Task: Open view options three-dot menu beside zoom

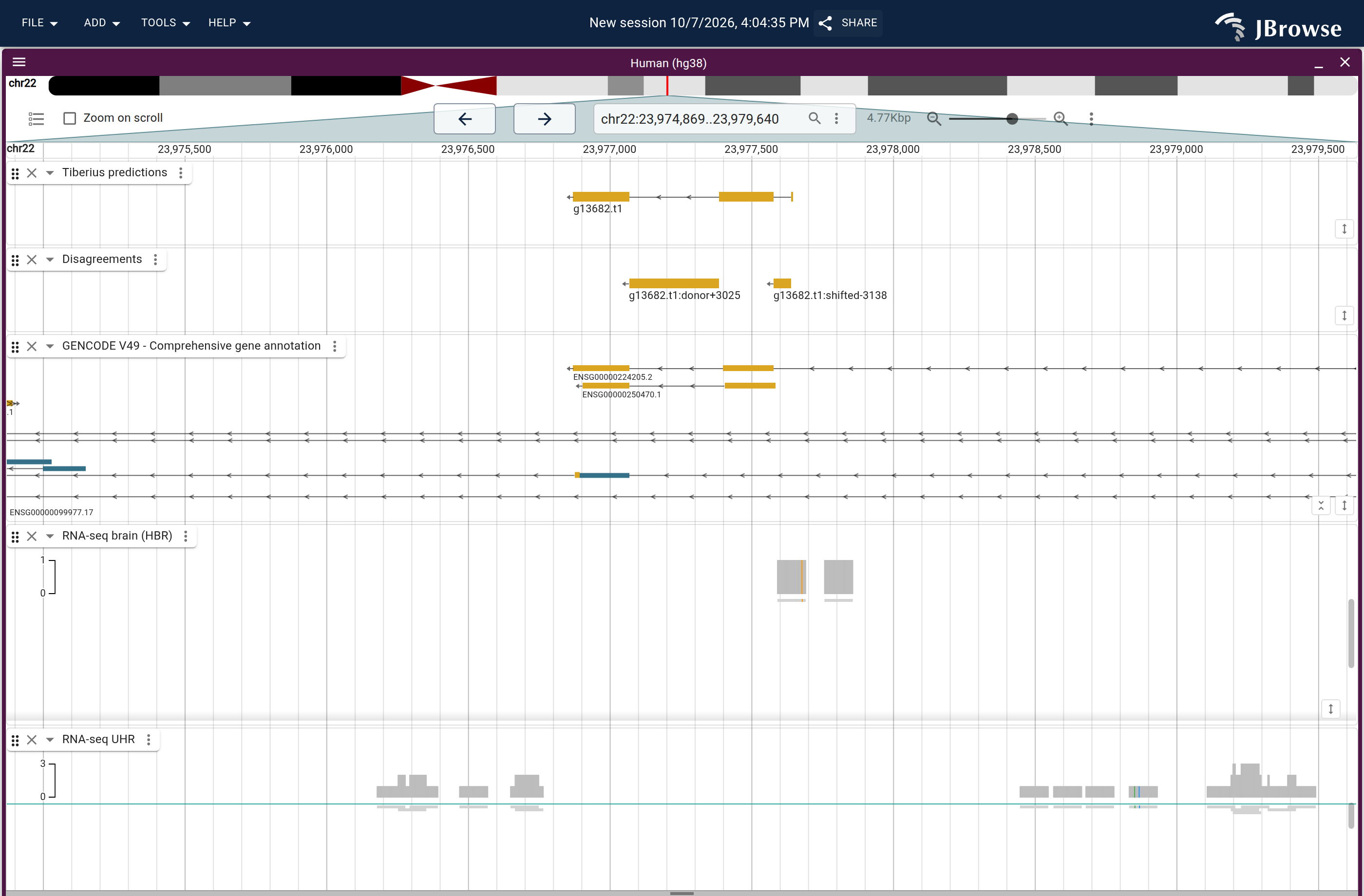Action: 1091,119
